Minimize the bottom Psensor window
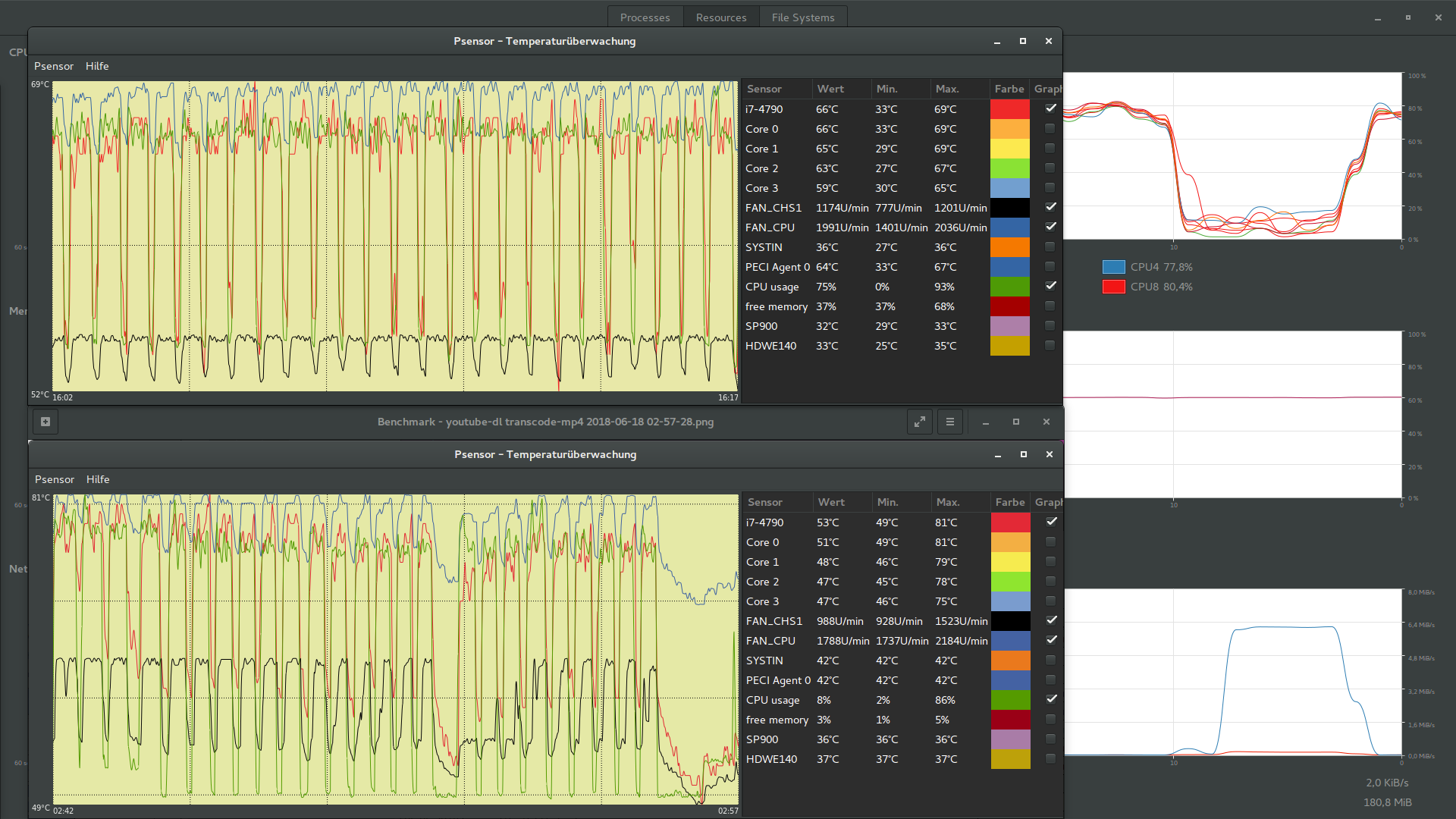 pyautogui.click(x=997, y=455)
